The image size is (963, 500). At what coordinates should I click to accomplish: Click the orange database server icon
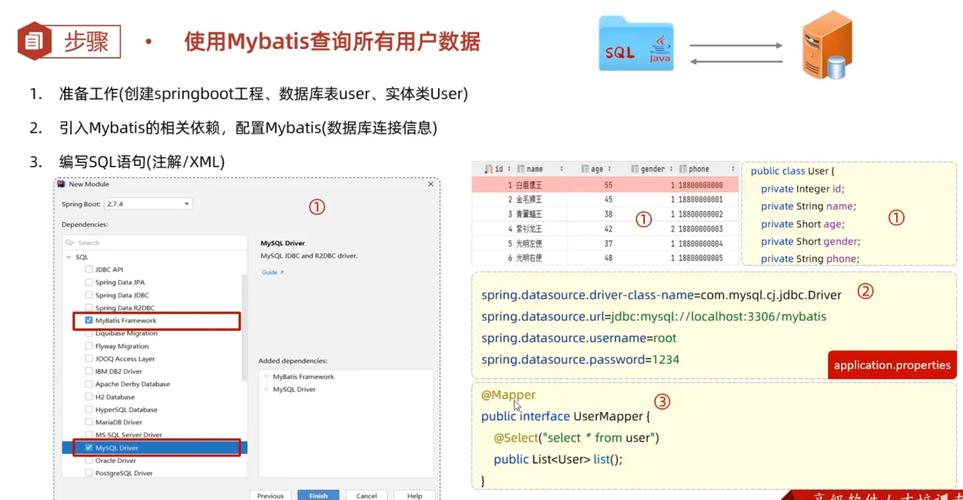827,45
